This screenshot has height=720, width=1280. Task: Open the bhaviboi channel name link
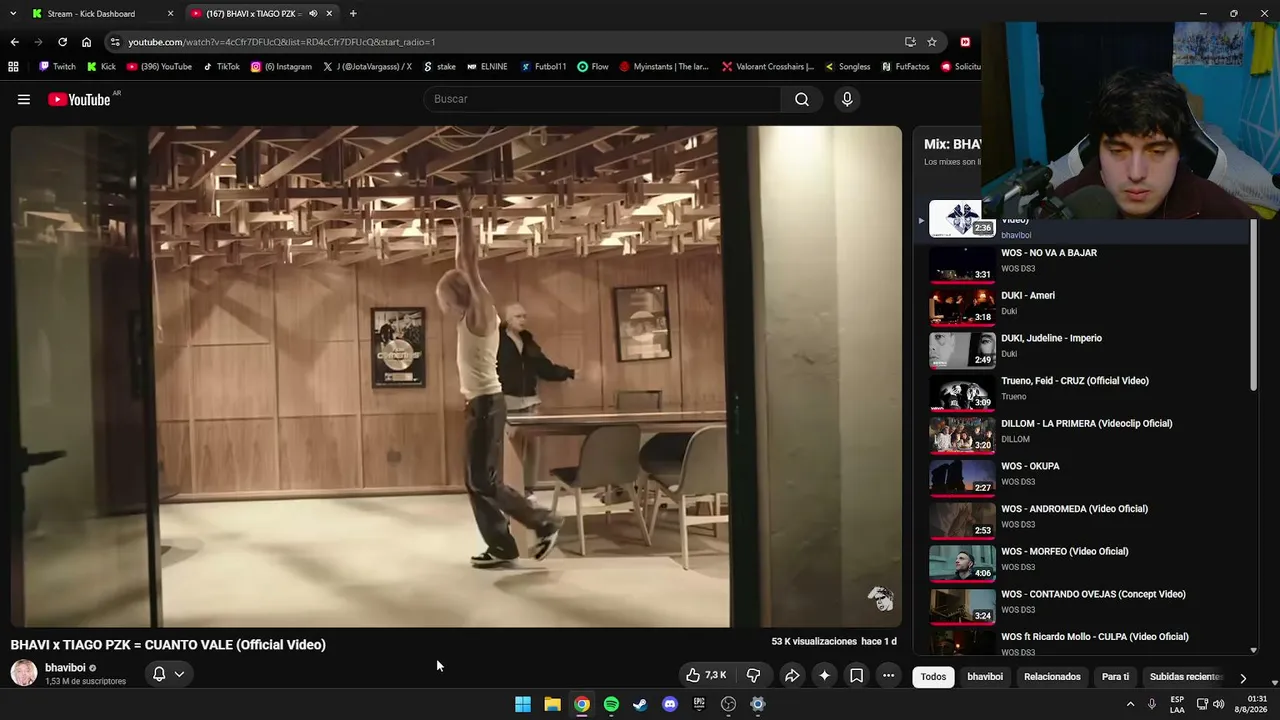(x=65, y=668)
